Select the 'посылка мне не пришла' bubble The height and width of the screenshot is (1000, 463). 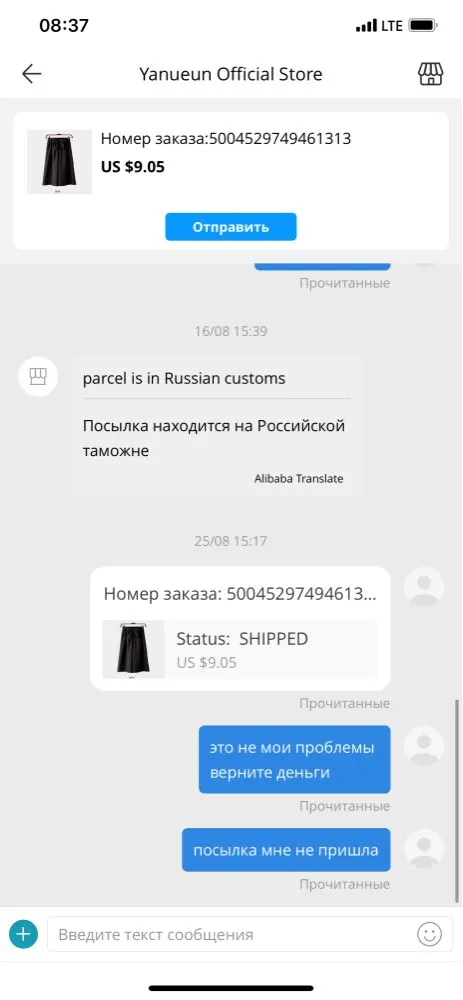coord(286,849)
